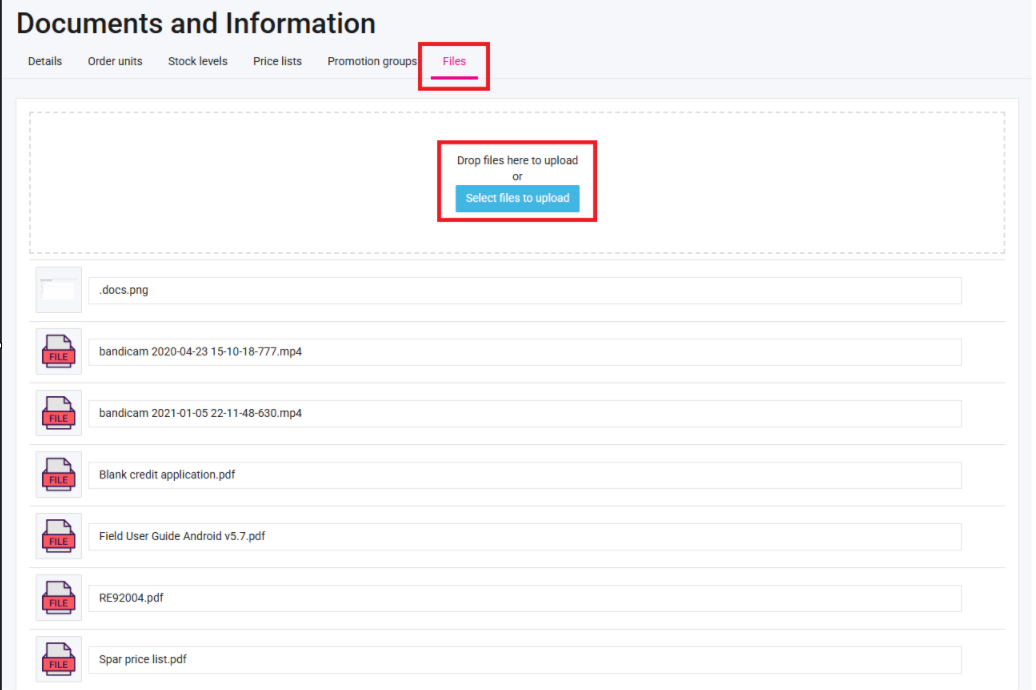Screen dimensions: 1036x690
Task: Click the bandicam 2021-01-05 22-11-48-630.mp4 name field
Action: coord(524,413)
